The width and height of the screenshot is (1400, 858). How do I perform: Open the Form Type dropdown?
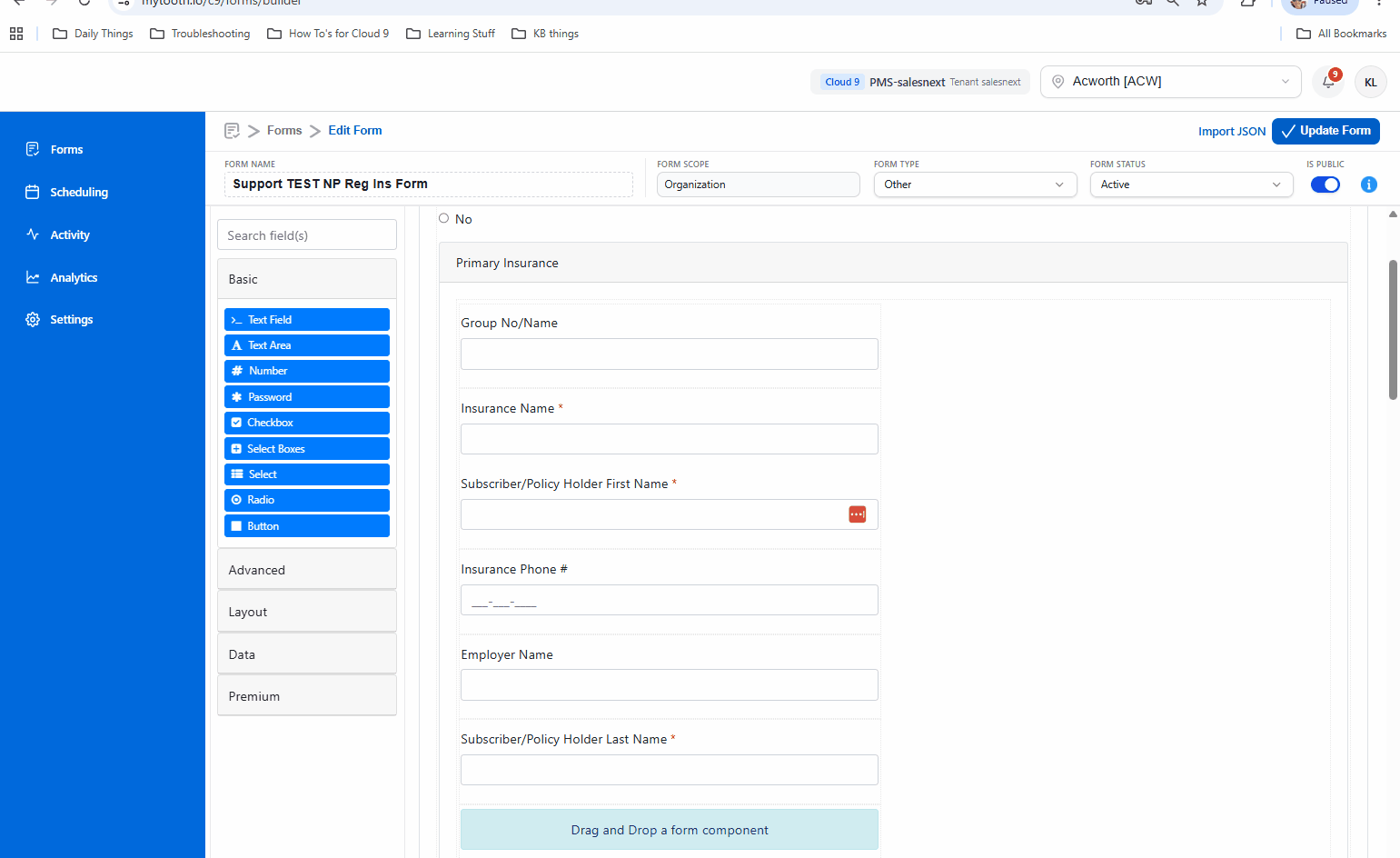[x=975, y=185]
